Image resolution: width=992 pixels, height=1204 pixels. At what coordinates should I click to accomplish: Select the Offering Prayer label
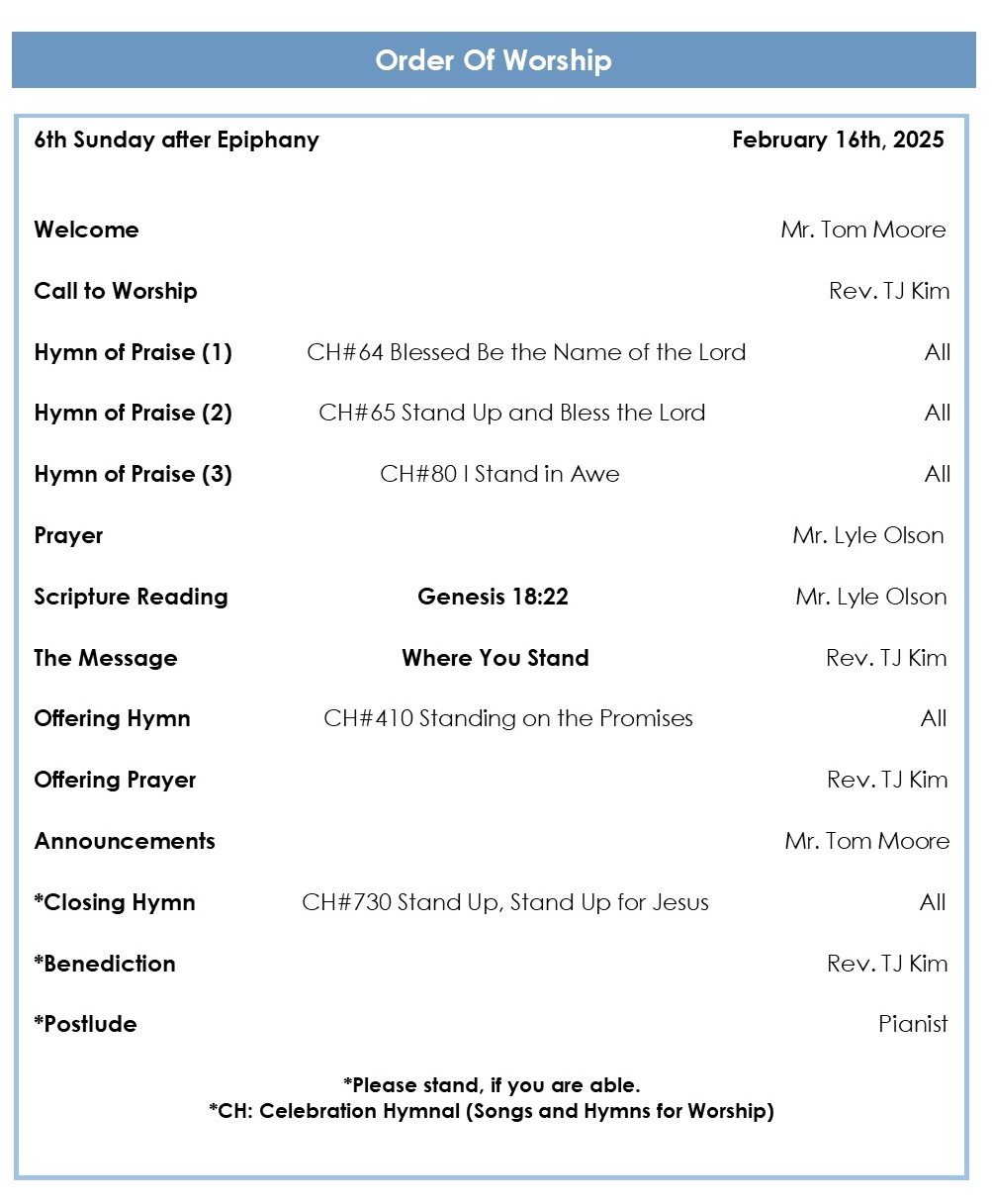pyautogui.click(x=115, y=780)
